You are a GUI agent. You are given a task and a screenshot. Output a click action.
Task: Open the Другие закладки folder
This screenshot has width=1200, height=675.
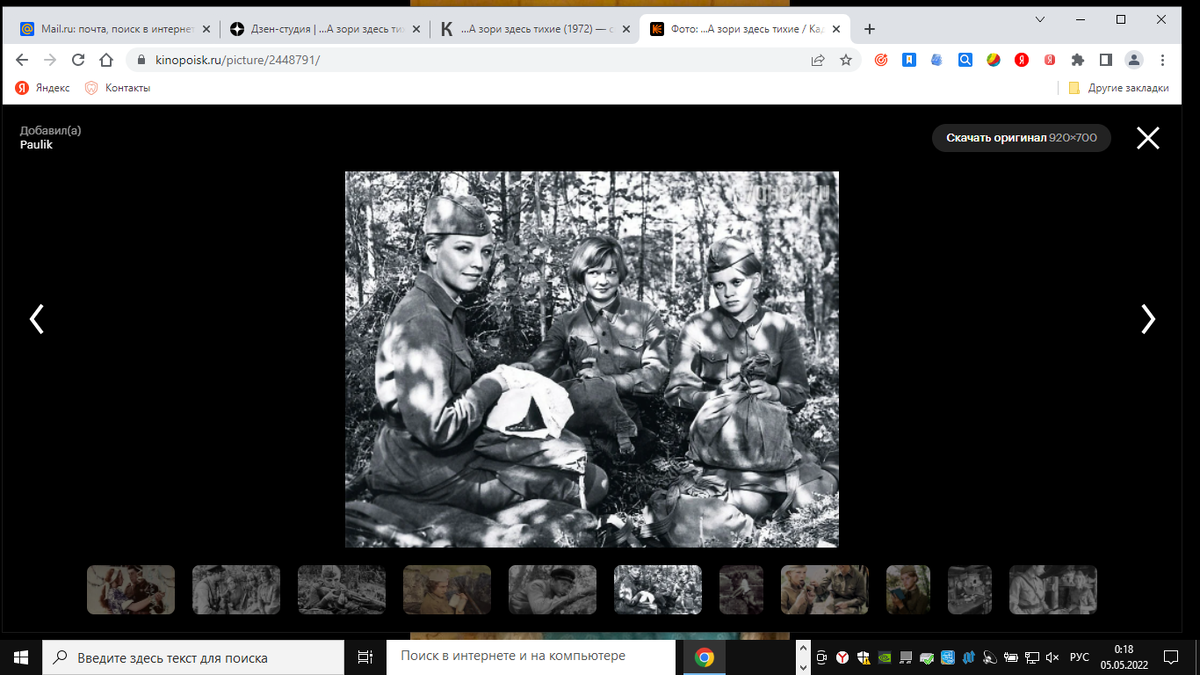click(1118, 88)
